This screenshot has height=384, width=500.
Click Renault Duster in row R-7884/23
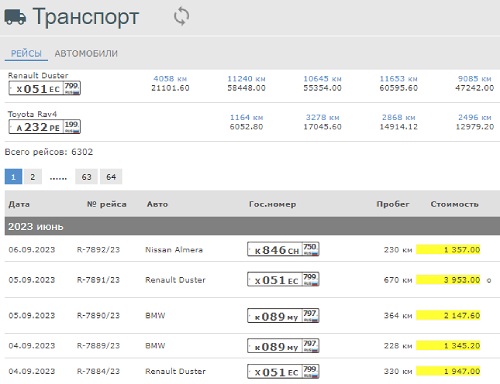pos(175,371)
